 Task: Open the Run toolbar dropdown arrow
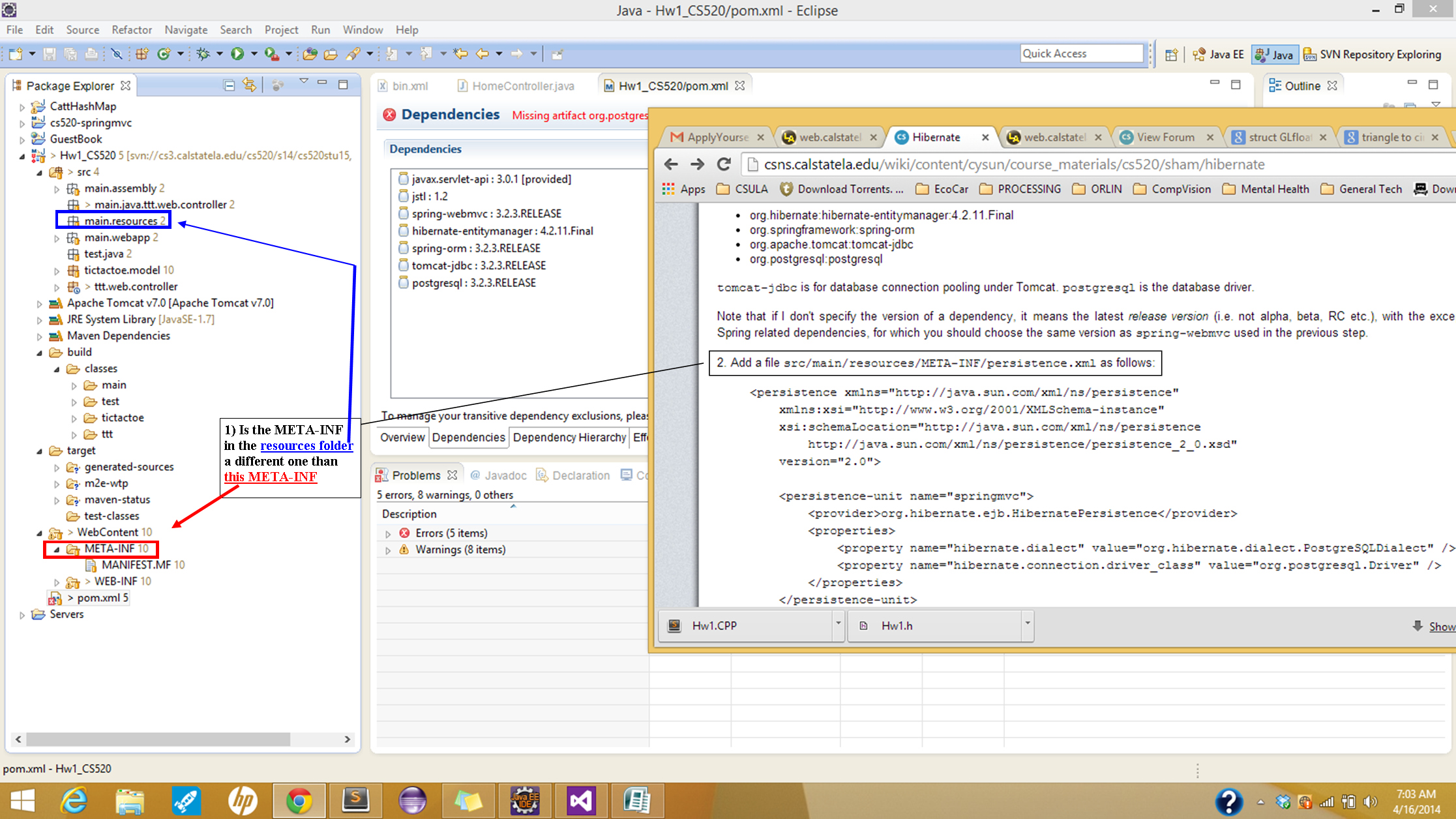click(x=254, y=54)
